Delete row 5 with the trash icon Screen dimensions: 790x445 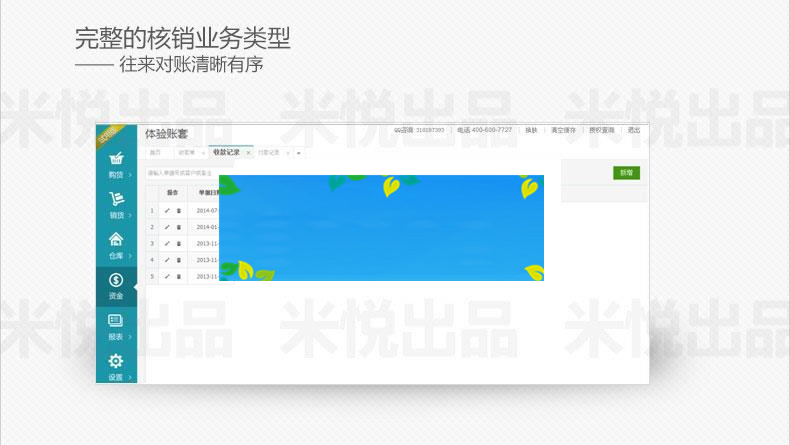[x=179, y=276]
